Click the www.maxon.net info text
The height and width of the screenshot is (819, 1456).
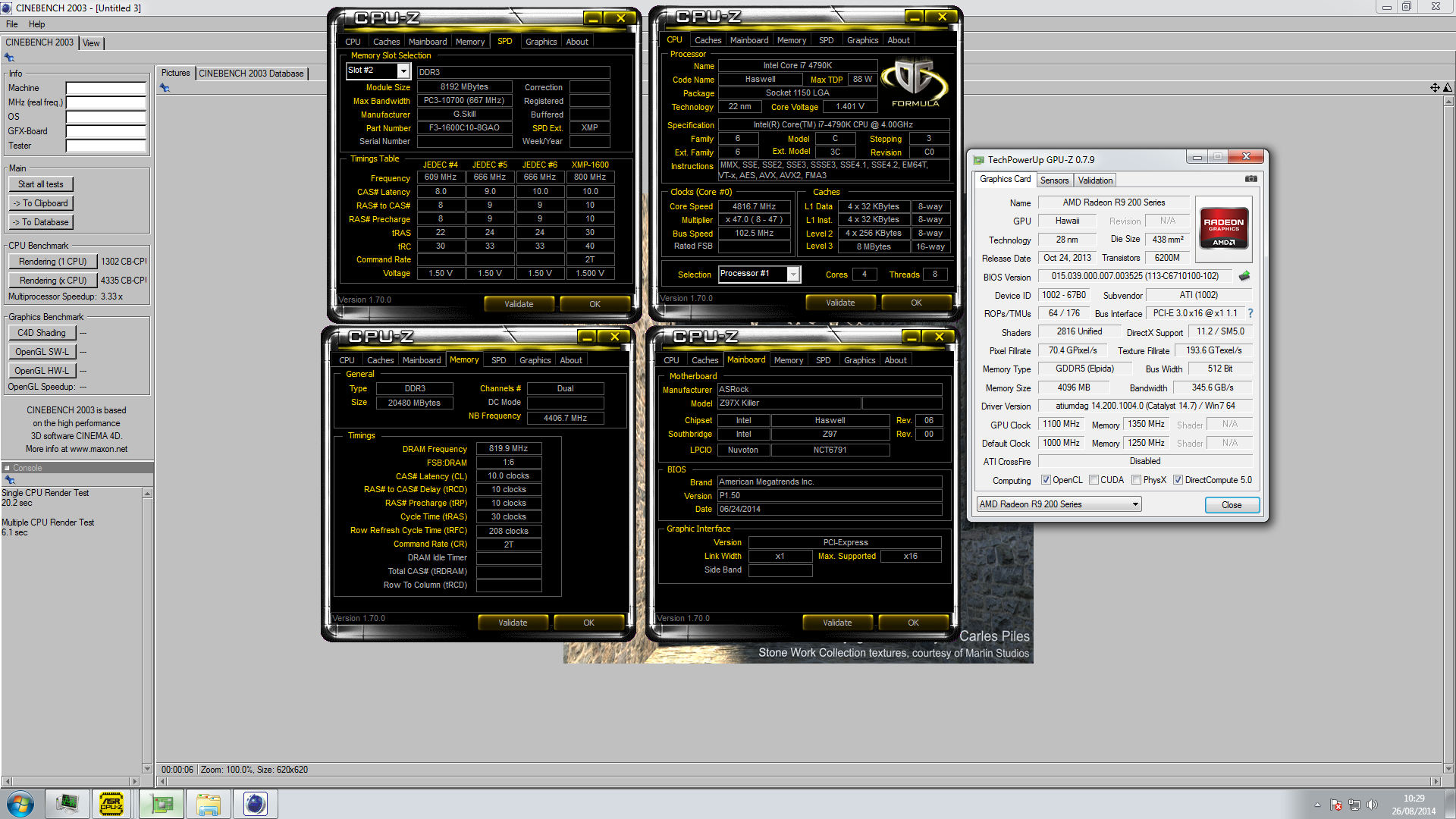(x=99, y=449)
